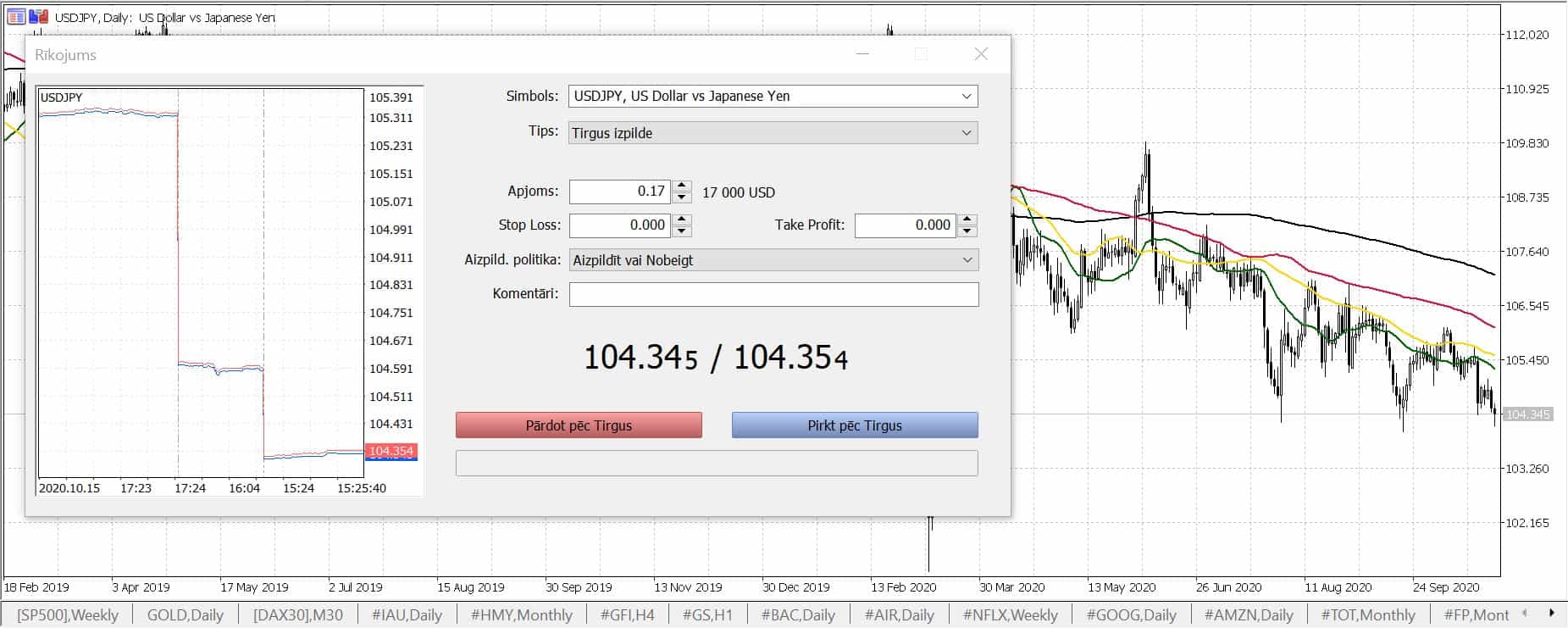Switch to the #GFI,H4 chart tab

627,615
